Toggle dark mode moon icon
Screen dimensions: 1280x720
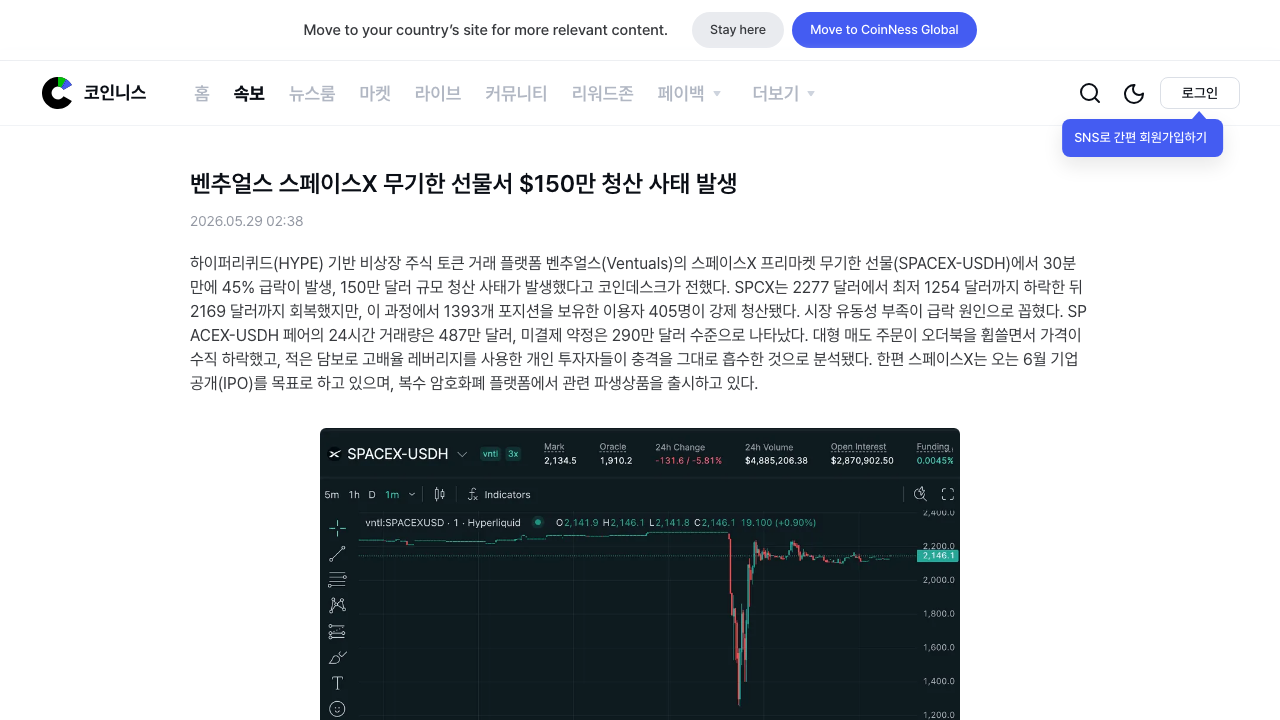coord(1134,93)
